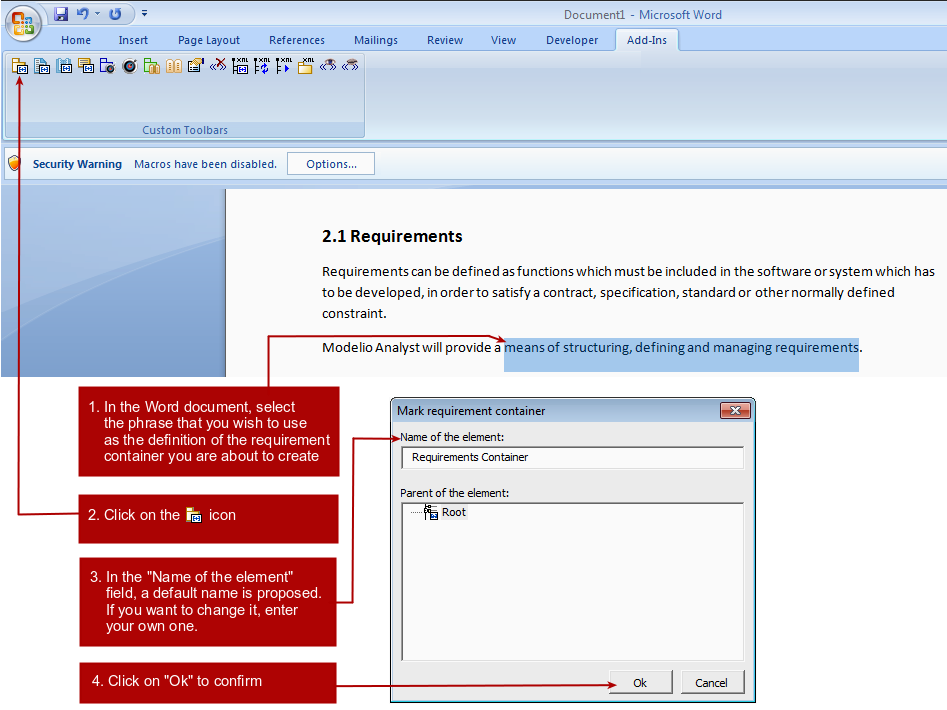The width and height of the screenshot is (947, 710).
Task: Select the Root item in parent tree
Action: (454, 513)
